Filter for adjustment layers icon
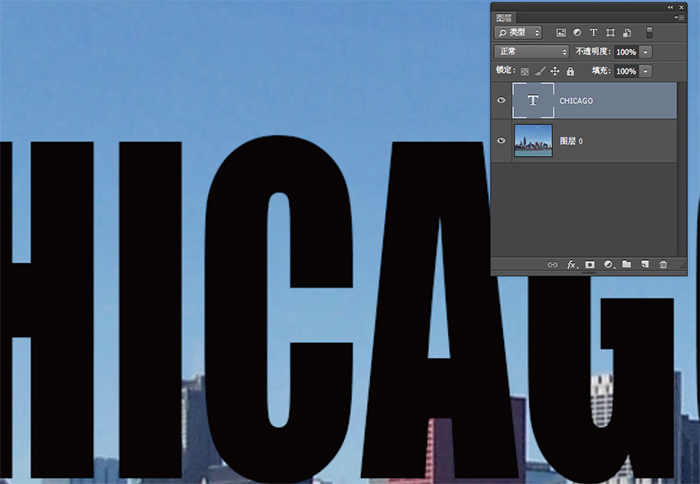The height and width of the screenshot is (484, 700). coord(577,33)
